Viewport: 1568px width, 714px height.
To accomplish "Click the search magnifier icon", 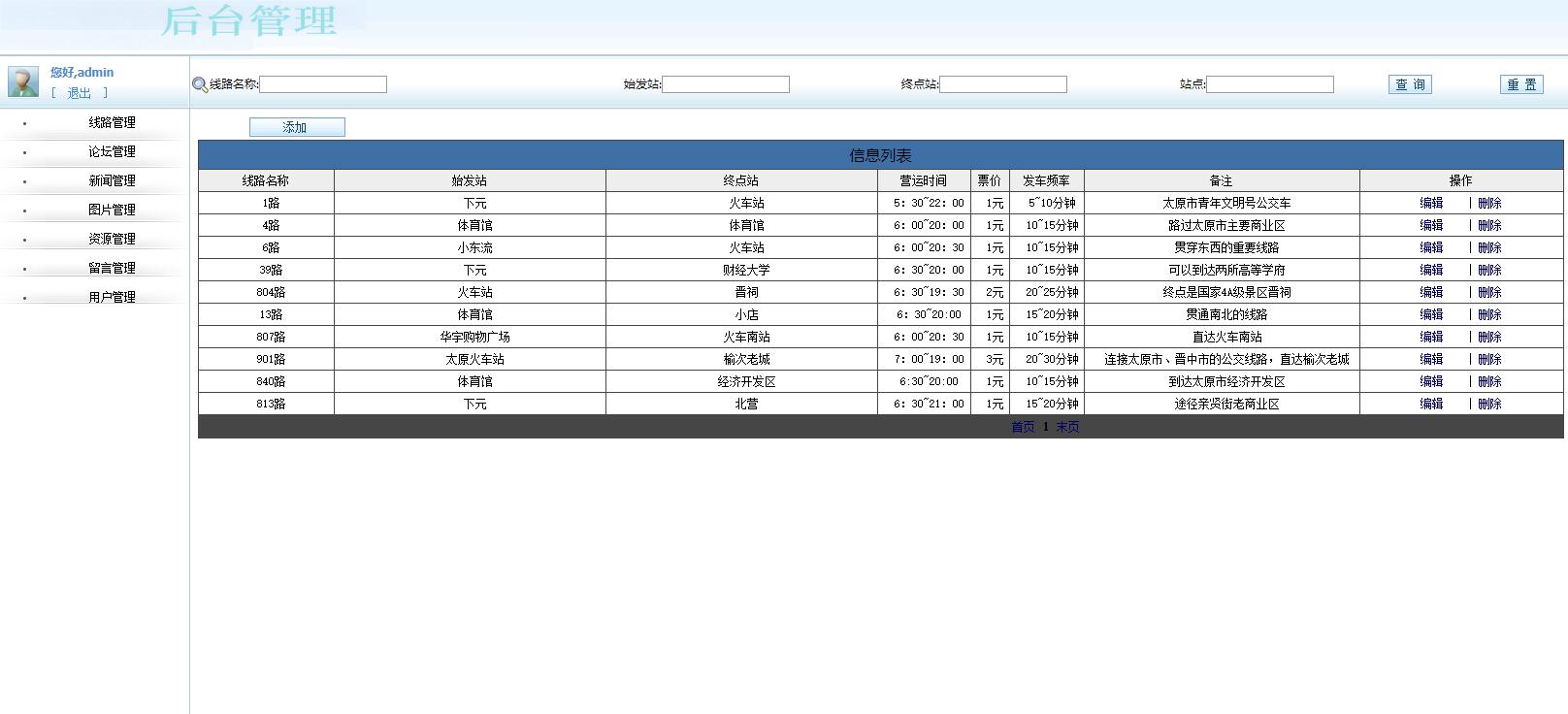I will [x=200, y=84].
